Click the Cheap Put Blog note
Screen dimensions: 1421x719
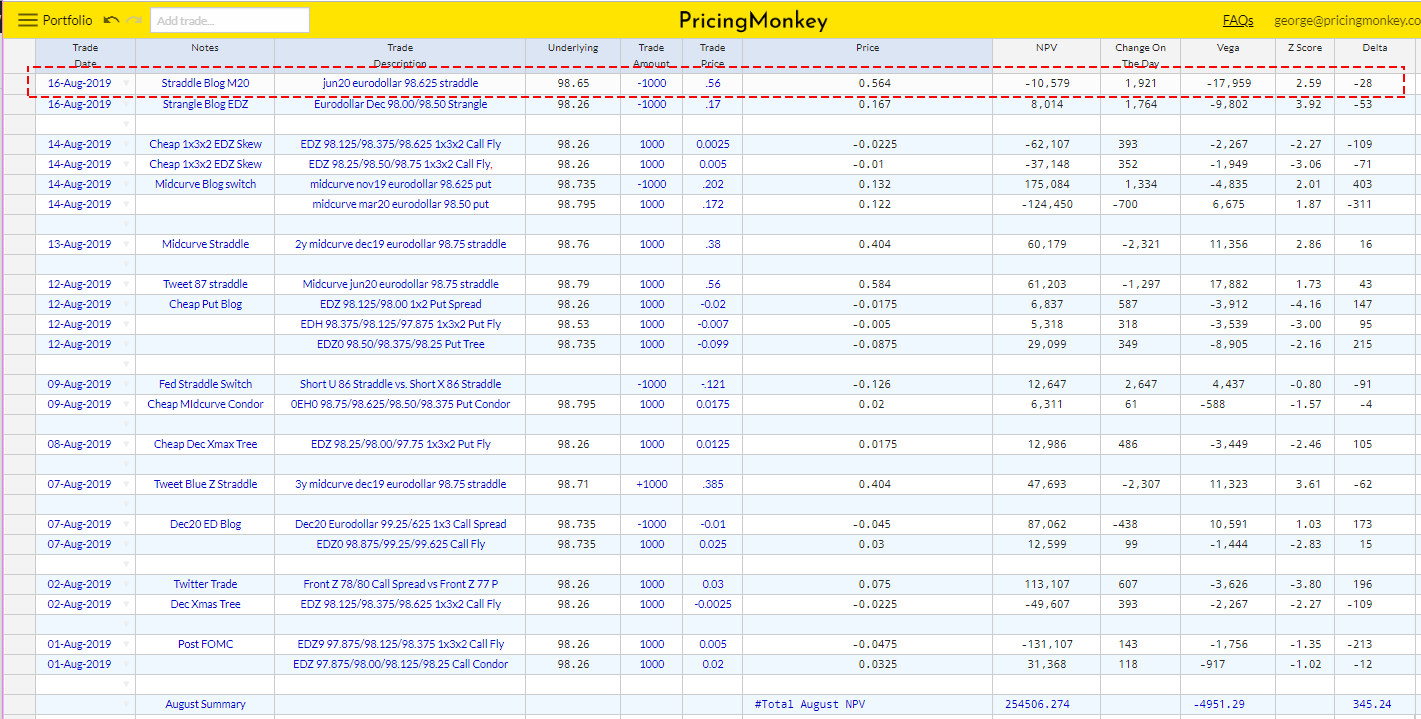click(205, 304)
